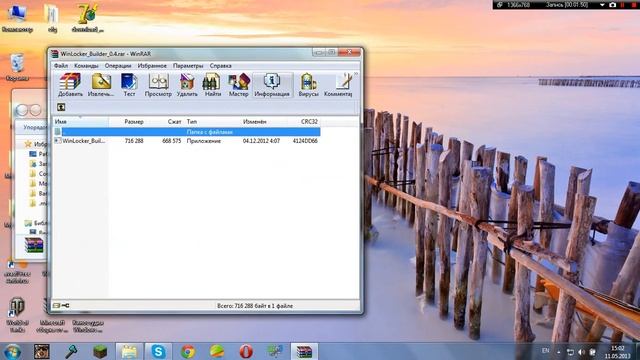This screenshot has width=640, height=360.
Task: Click the CRC value 4124DD66
Action: (305, 141)
